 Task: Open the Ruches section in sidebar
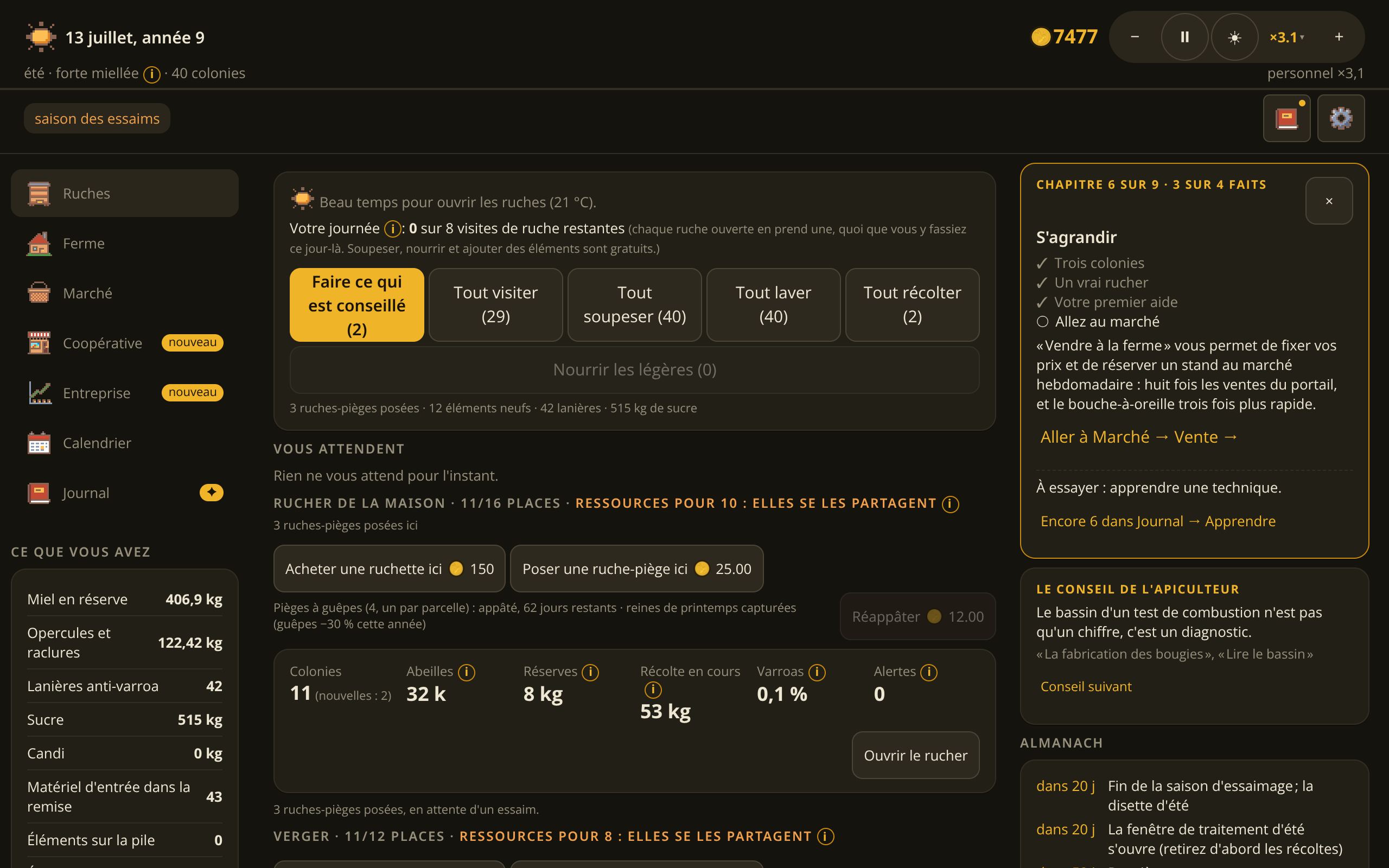coord(125,194)
